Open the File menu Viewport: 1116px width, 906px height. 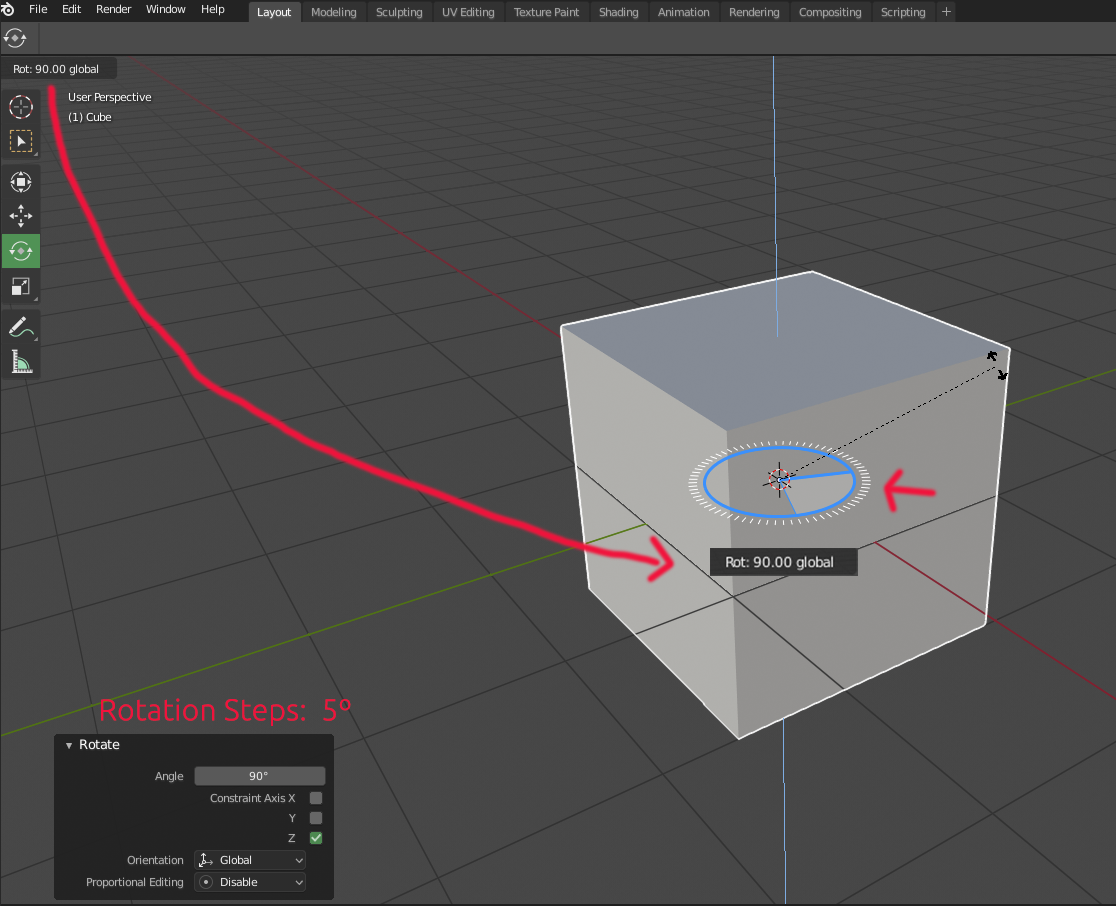(38, 9)
